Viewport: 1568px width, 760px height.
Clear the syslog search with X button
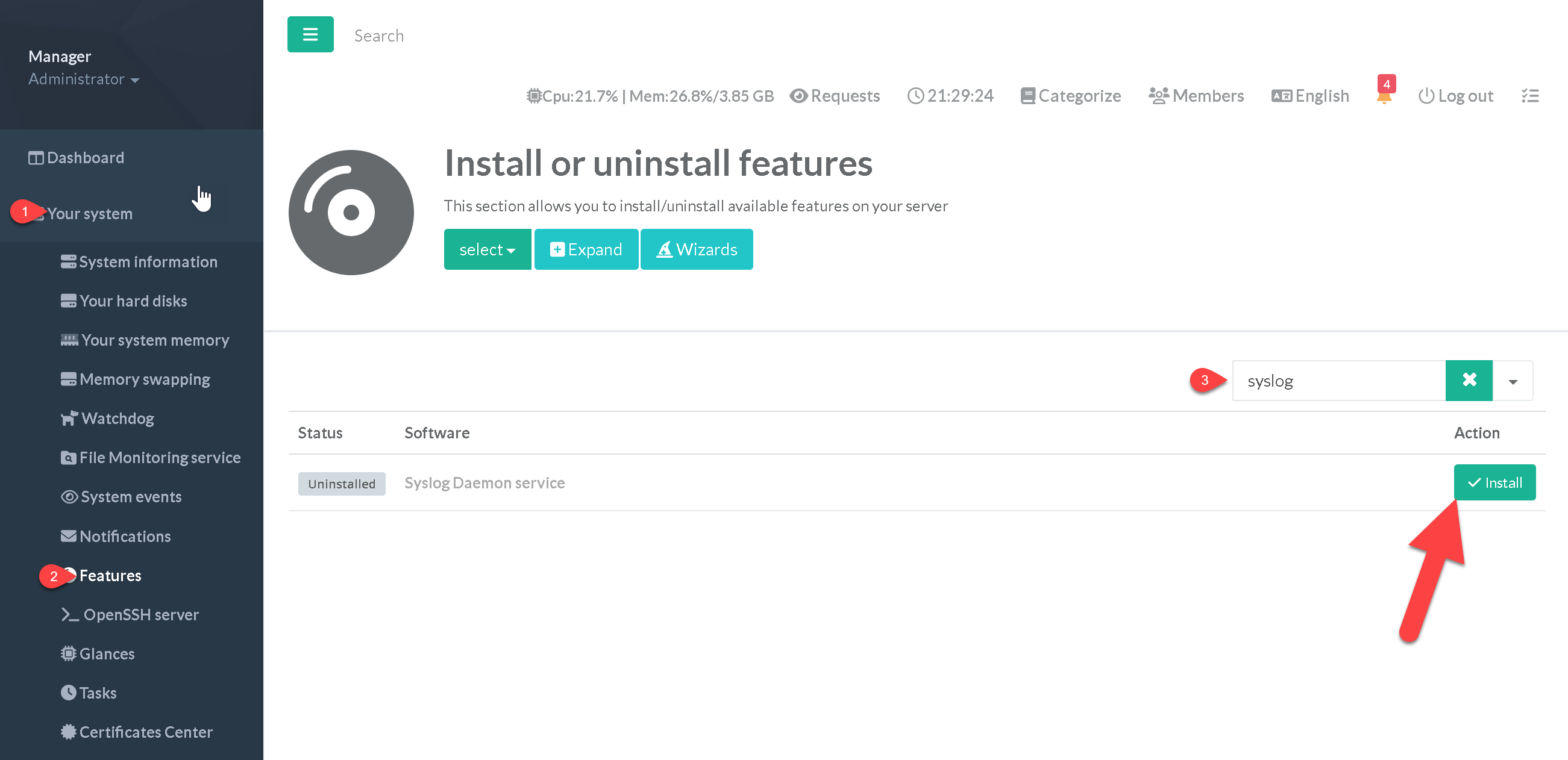(x=1468, y=381)
